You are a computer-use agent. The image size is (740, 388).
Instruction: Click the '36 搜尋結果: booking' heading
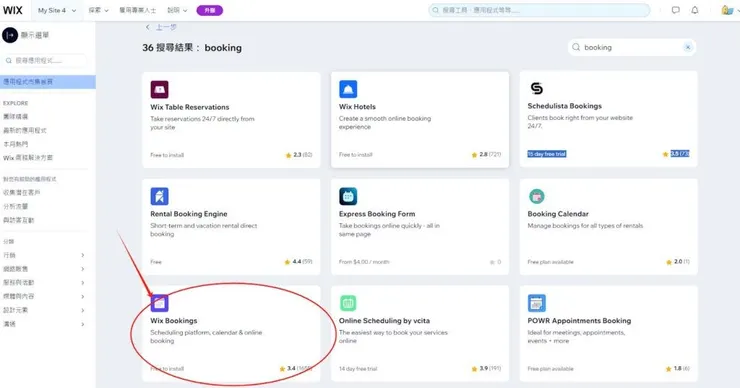pyautogui.click(x=192, y=48)
